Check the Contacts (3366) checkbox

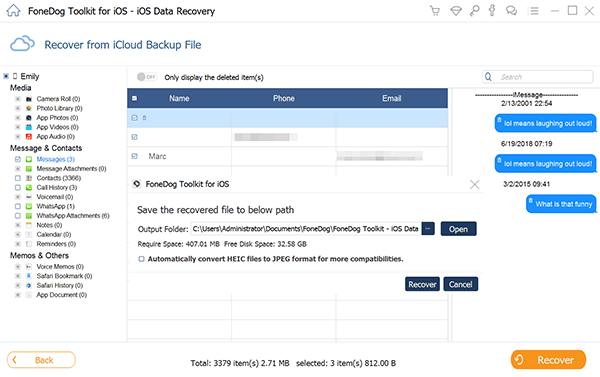coord(18,178)
